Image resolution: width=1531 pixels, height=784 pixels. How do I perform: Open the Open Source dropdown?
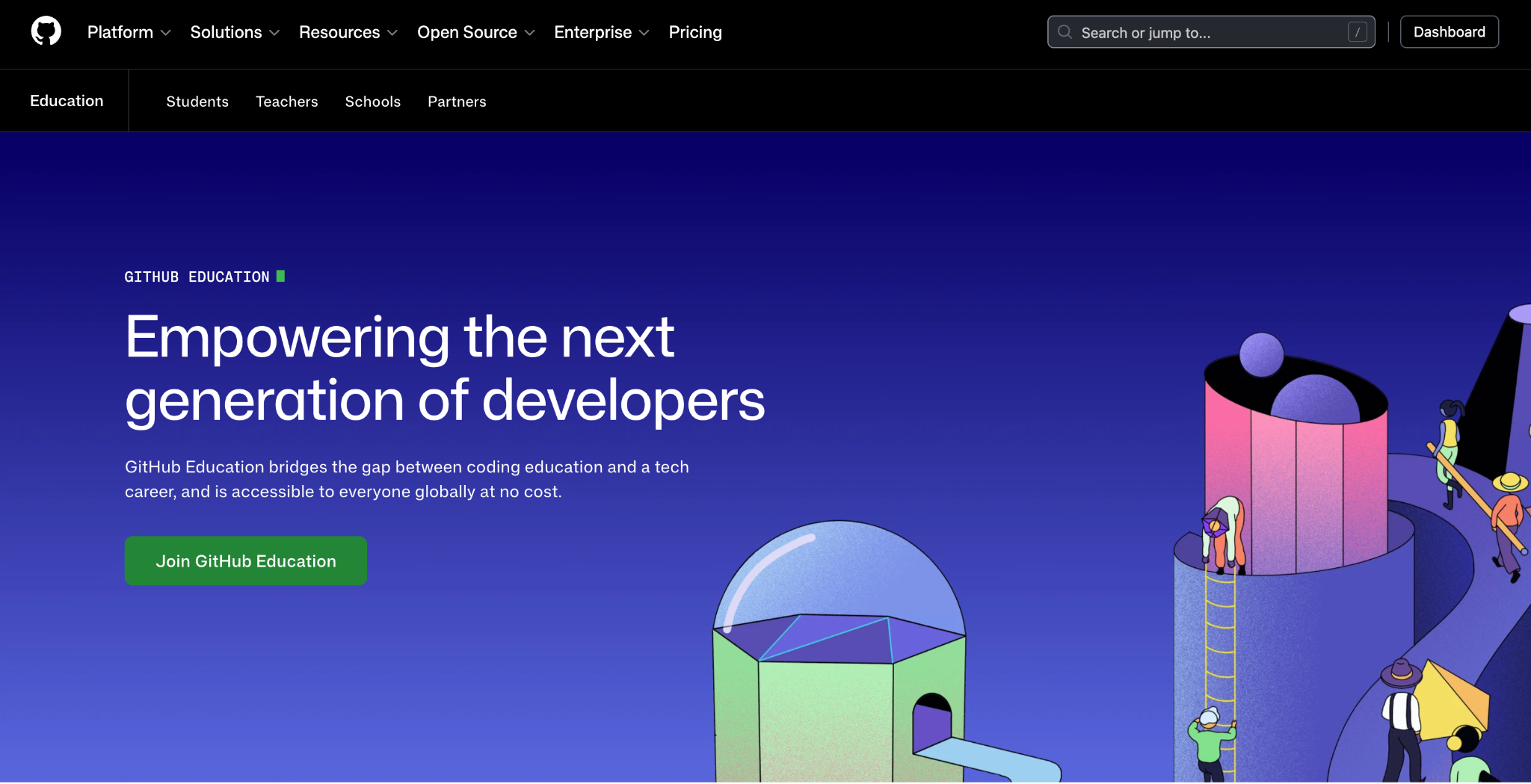click(x=475, y=32)
